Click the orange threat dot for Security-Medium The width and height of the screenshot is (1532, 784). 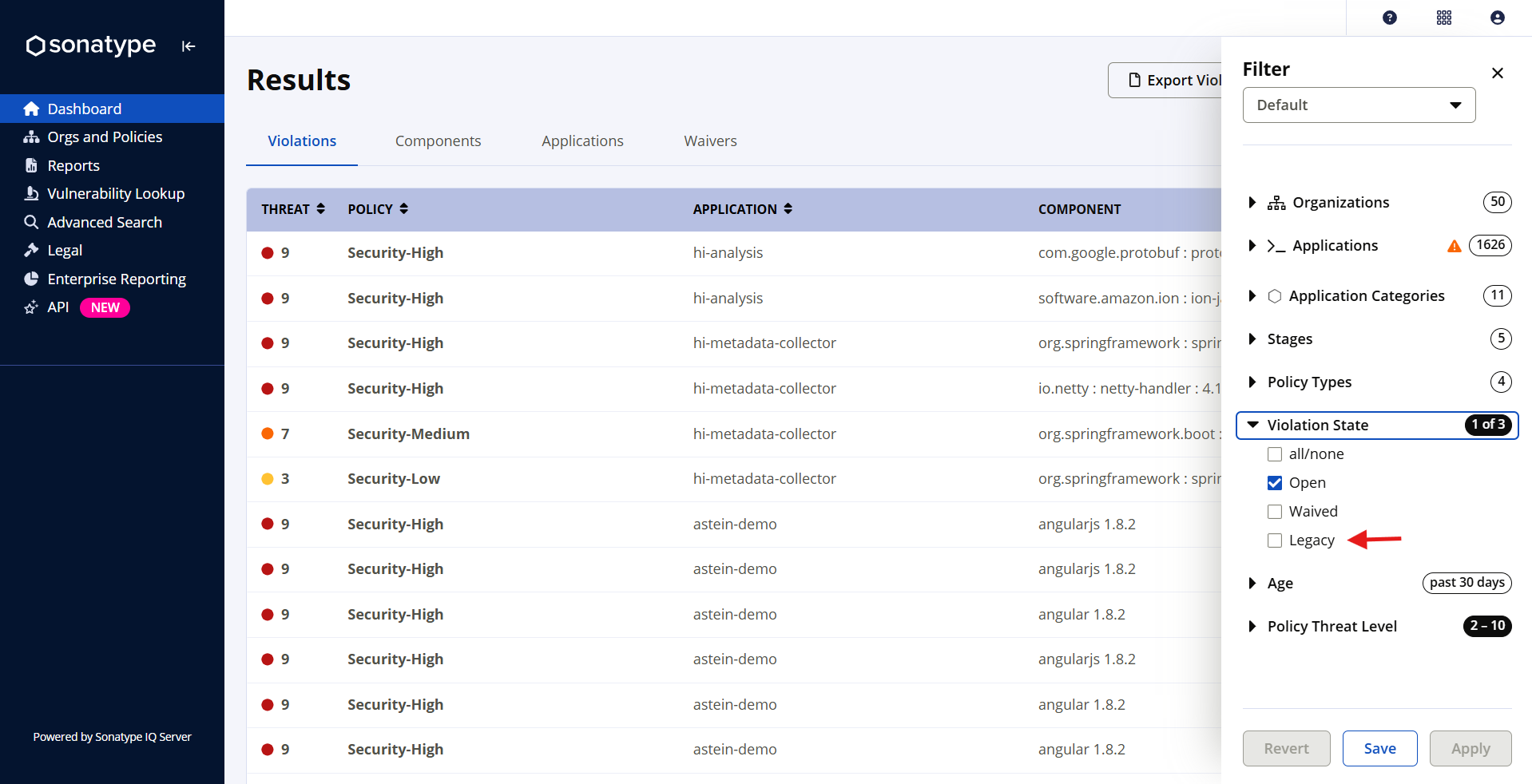pos(268,434)
